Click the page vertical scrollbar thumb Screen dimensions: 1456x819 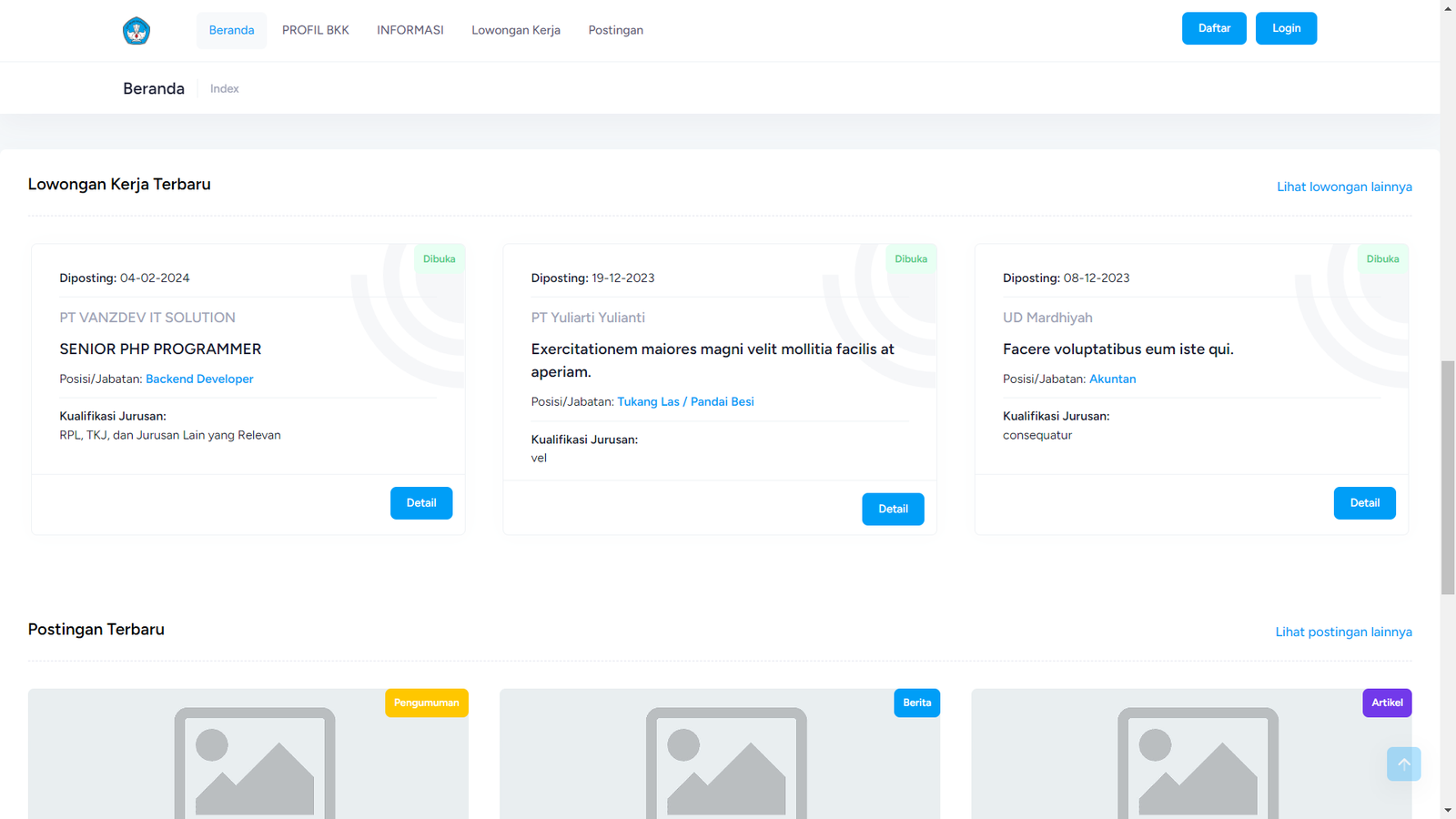point(1448,478)
